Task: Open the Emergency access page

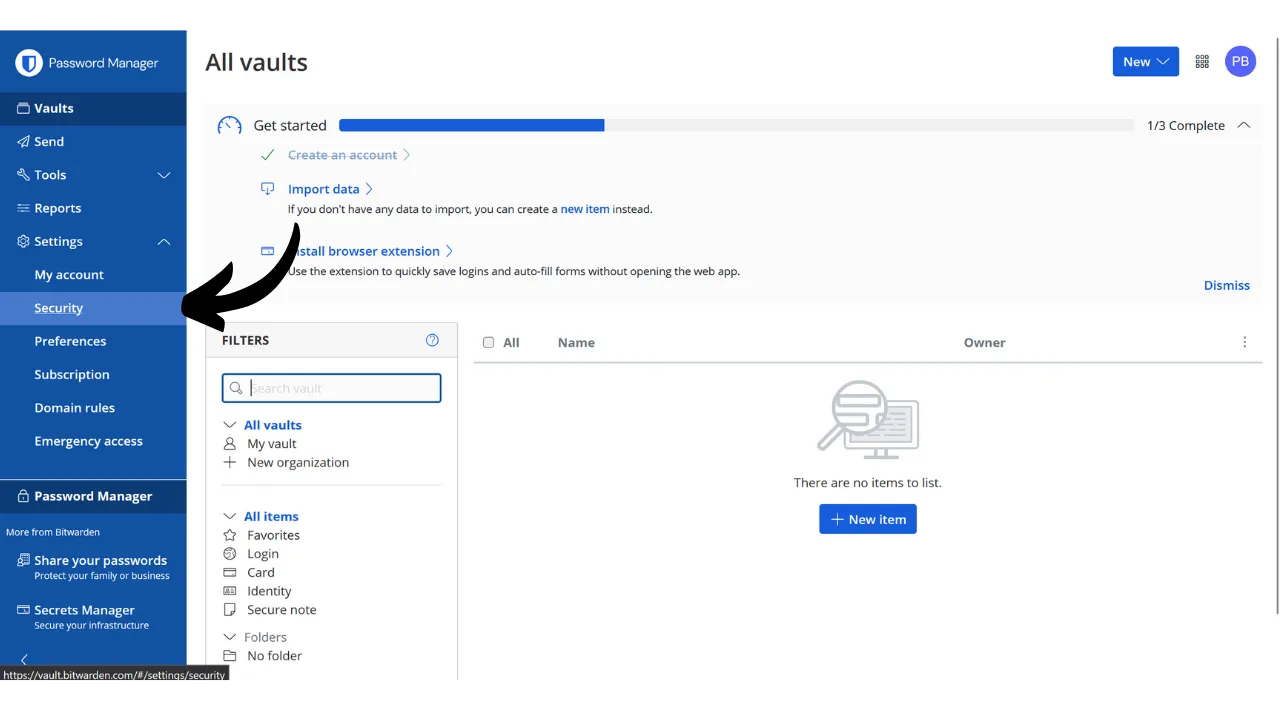Action: click(88, 441)
